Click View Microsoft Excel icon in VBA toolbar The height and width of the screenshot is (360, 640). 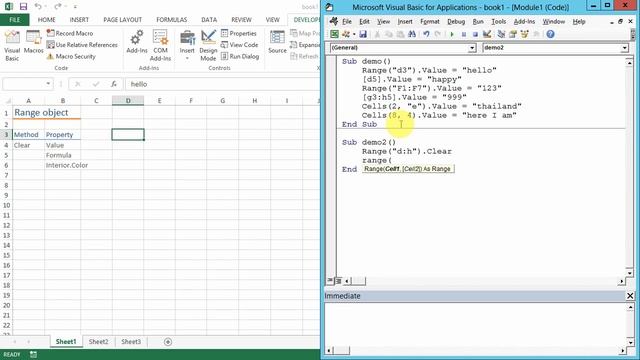(x=334, y=34)
